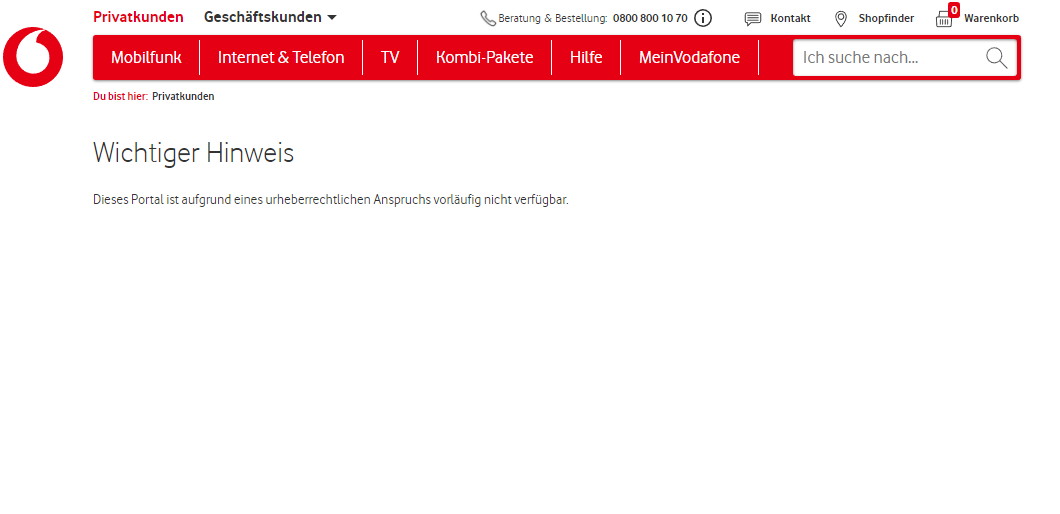Click the Kontakt link
The width and height of the screenshot is (1060, 514).
click(790, 19)
